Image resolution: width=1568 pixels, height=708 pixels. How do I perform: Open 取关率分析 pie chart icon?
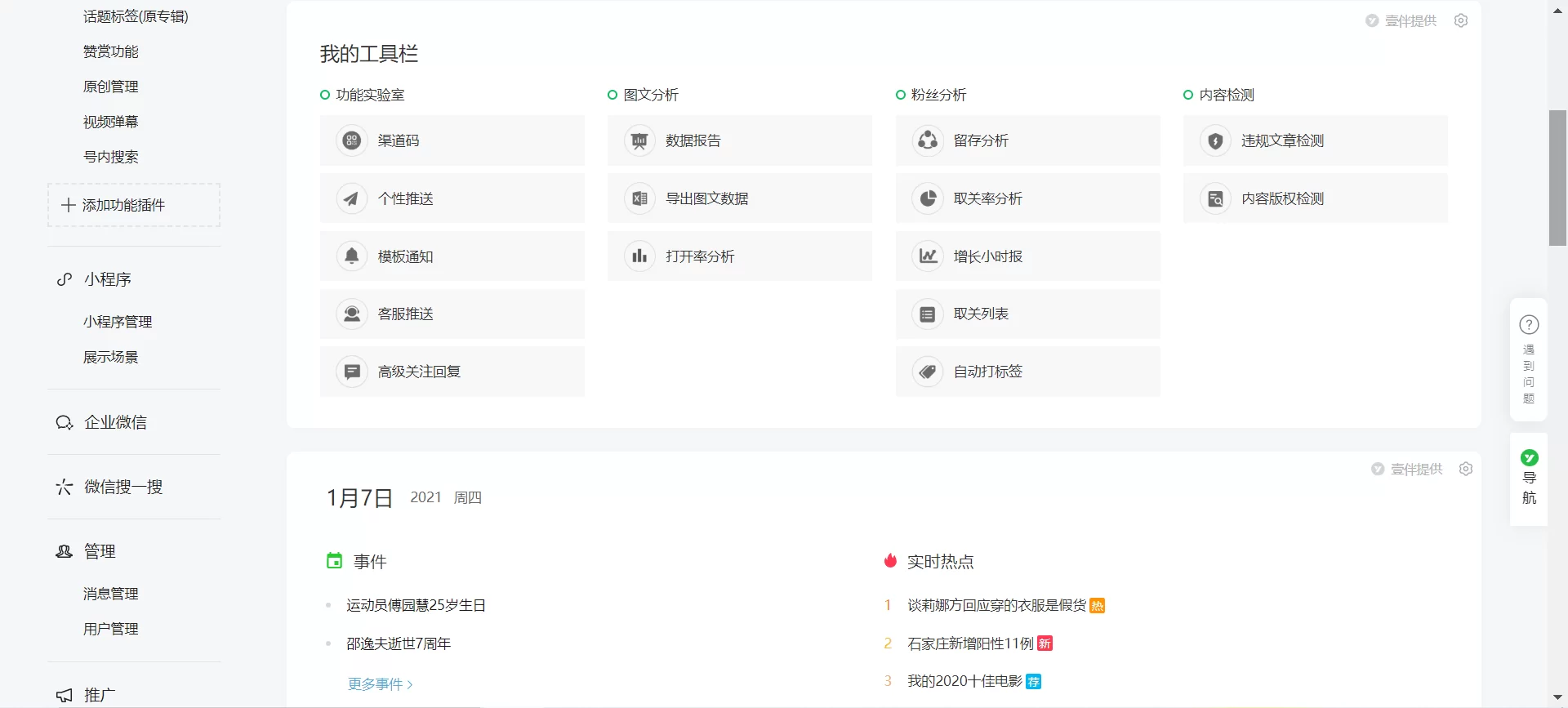[x=928, y=198]
